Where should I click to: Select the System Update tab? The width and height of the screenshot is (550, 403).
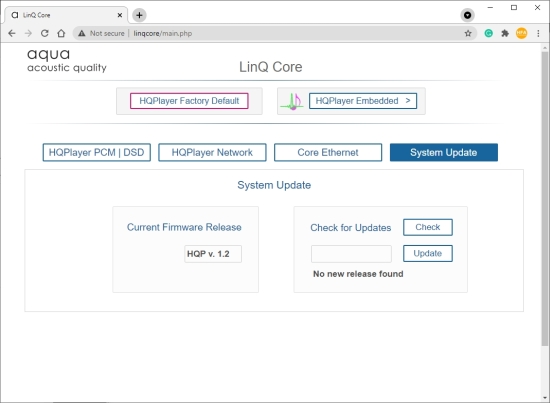coord(444,152)
